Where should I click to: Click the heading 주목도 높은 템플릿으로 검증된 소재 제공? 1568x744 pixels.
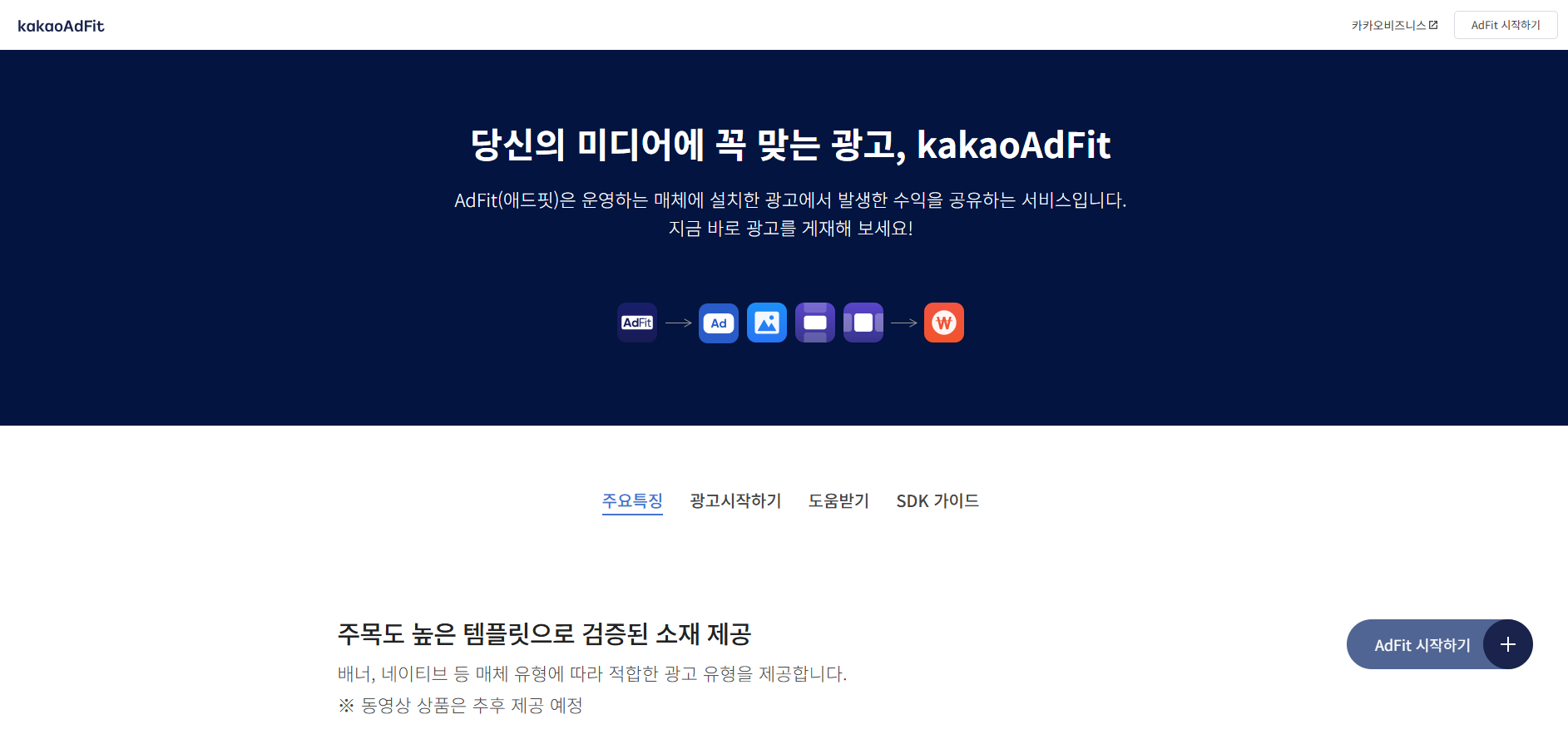click(544, 634)
